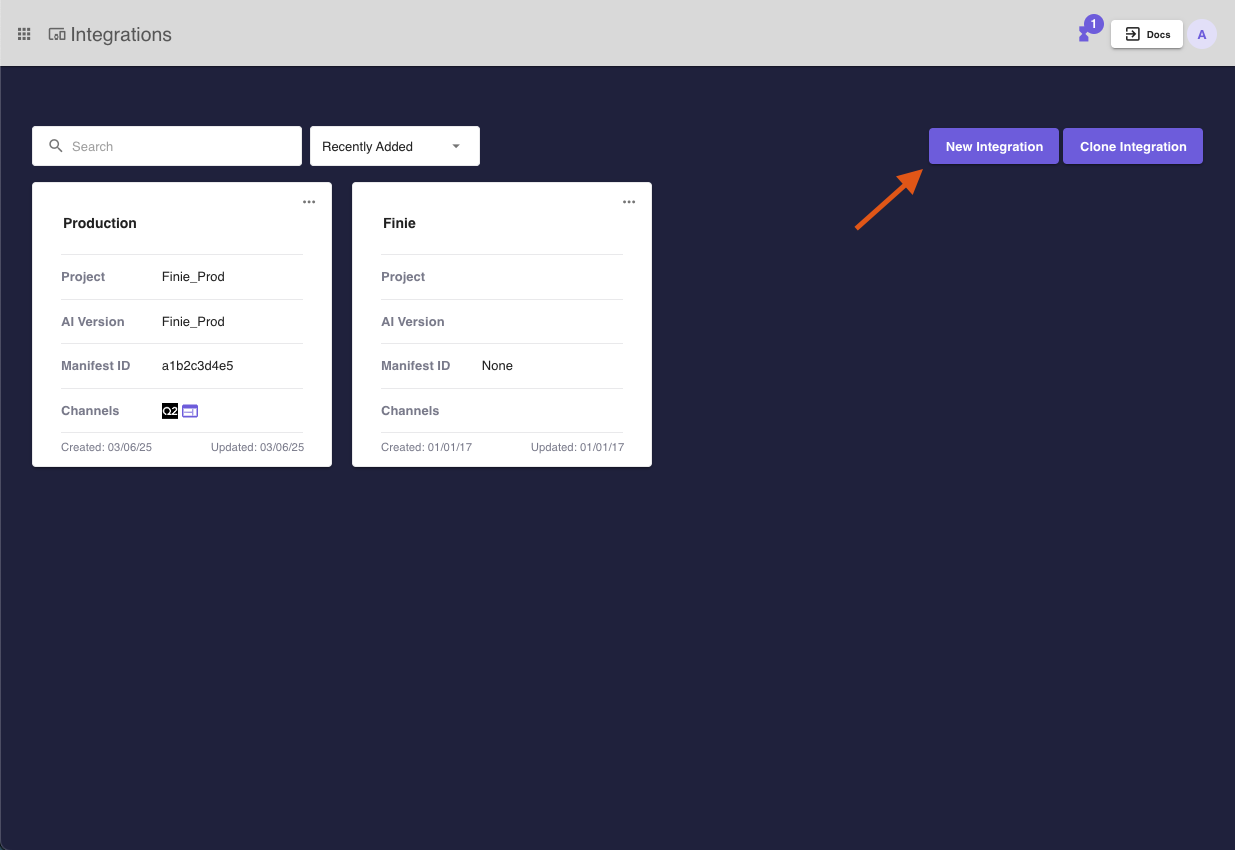Click Updated: 01/01/17 on Finie card
1235x850 pixels.
point(577,447)
